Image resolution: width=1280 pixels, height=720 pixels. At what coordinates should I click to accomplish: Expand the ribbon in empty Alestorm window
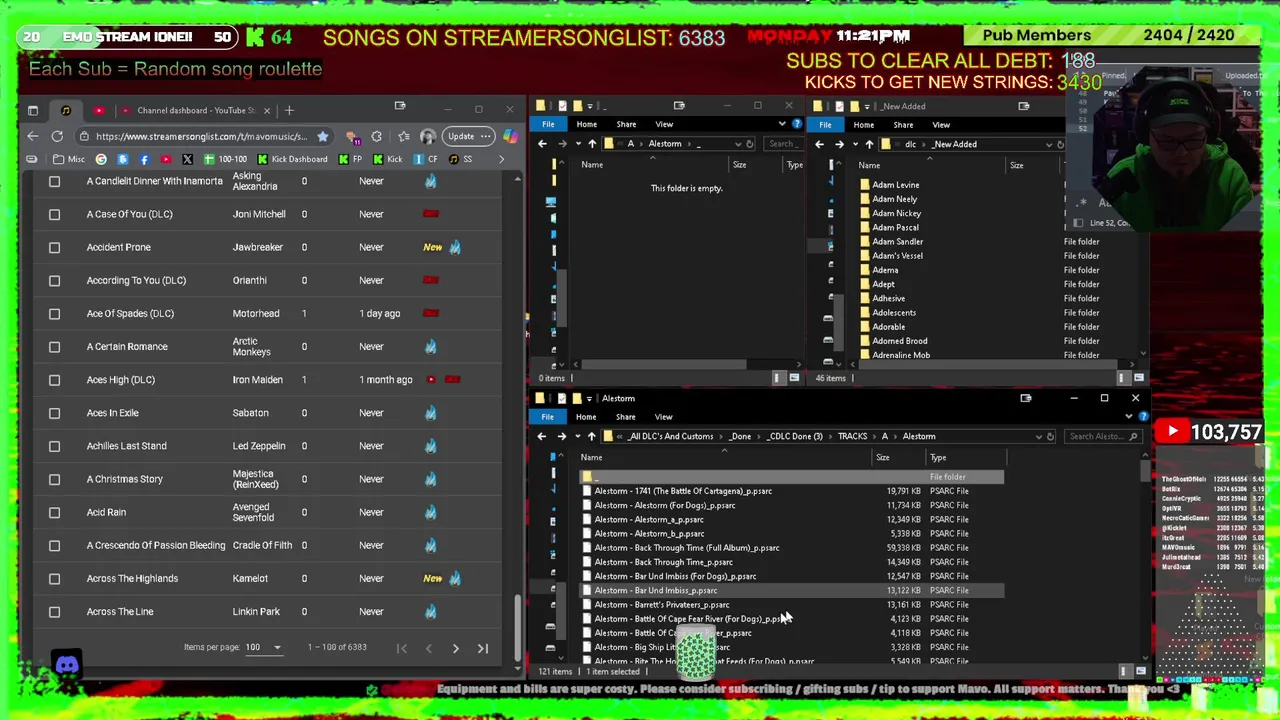[x=782, y=124]
